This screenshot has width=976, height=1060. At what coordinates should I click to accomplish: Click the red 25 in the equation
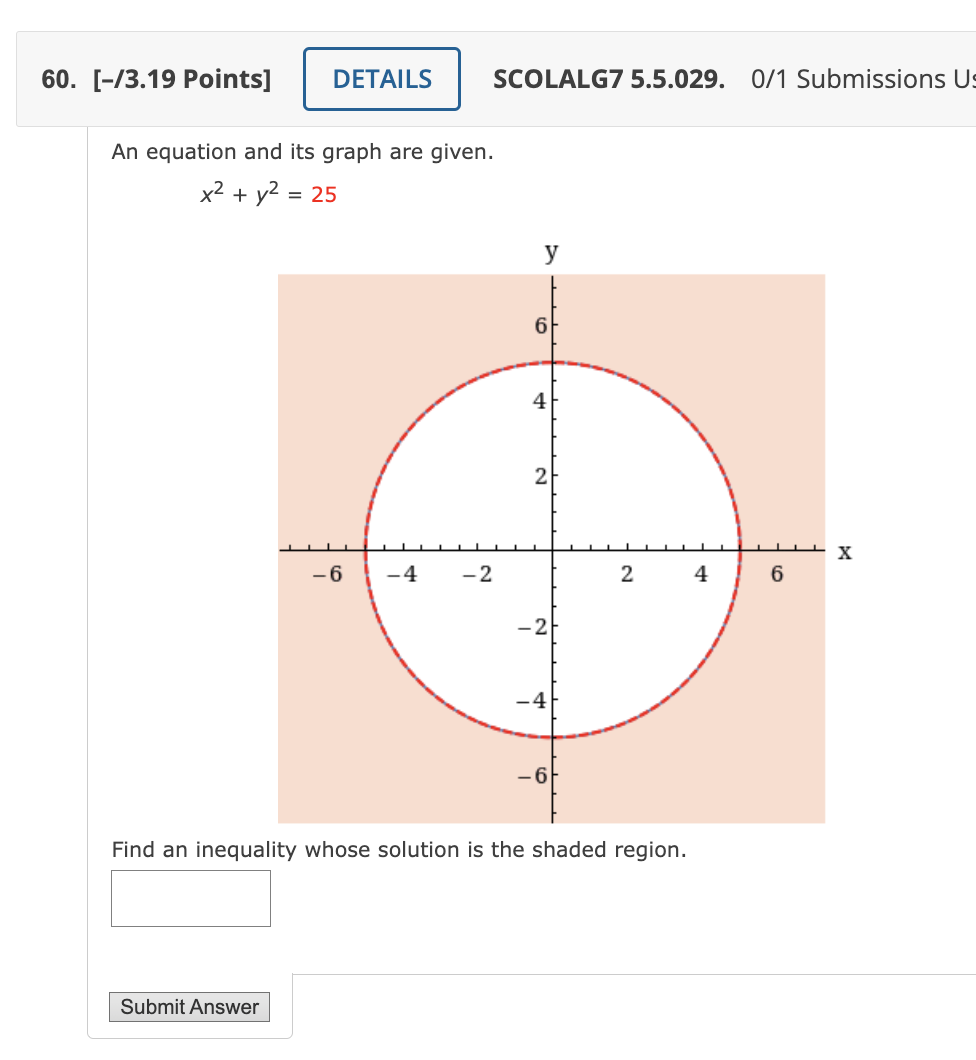point(324,195)
